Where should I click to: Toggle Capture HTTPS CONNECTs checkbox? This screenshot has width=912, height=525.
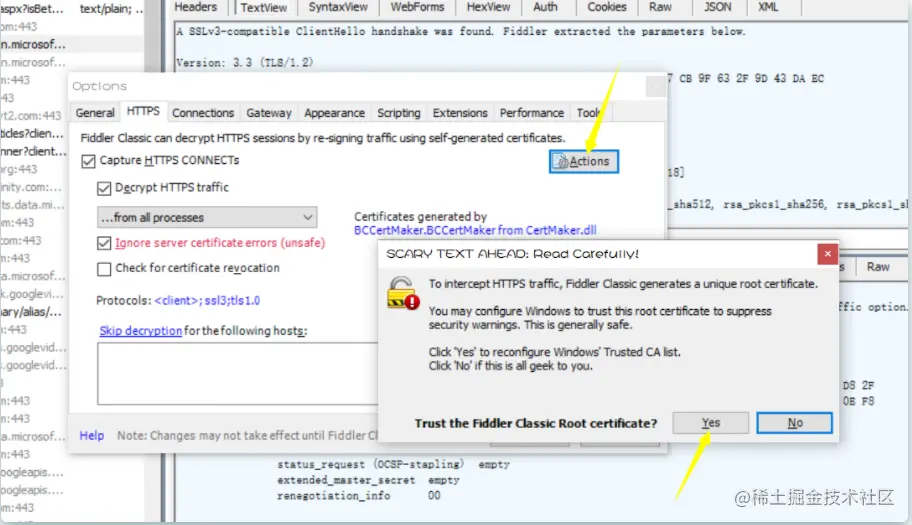click(88, 161)
